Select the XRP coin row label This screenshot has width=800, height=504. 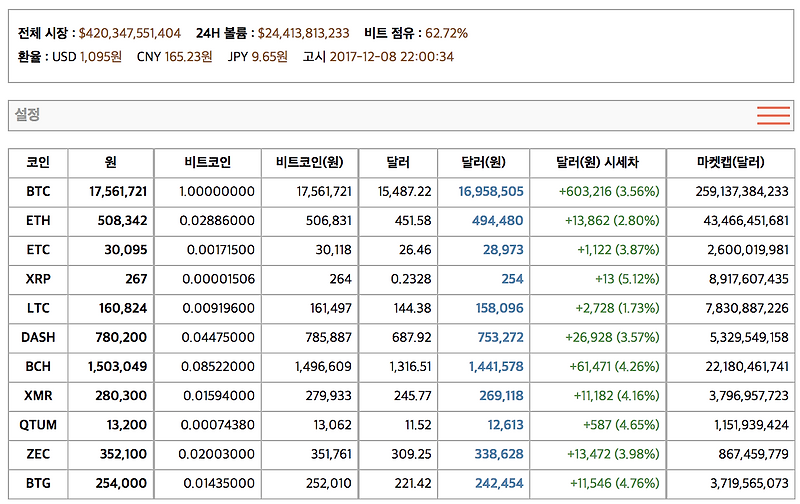point(38,279)
